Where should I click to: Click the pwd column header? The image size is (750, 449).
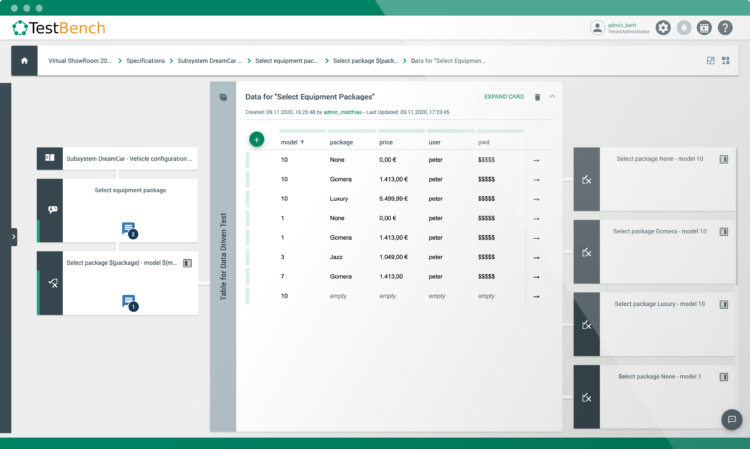tap(483, 142)
